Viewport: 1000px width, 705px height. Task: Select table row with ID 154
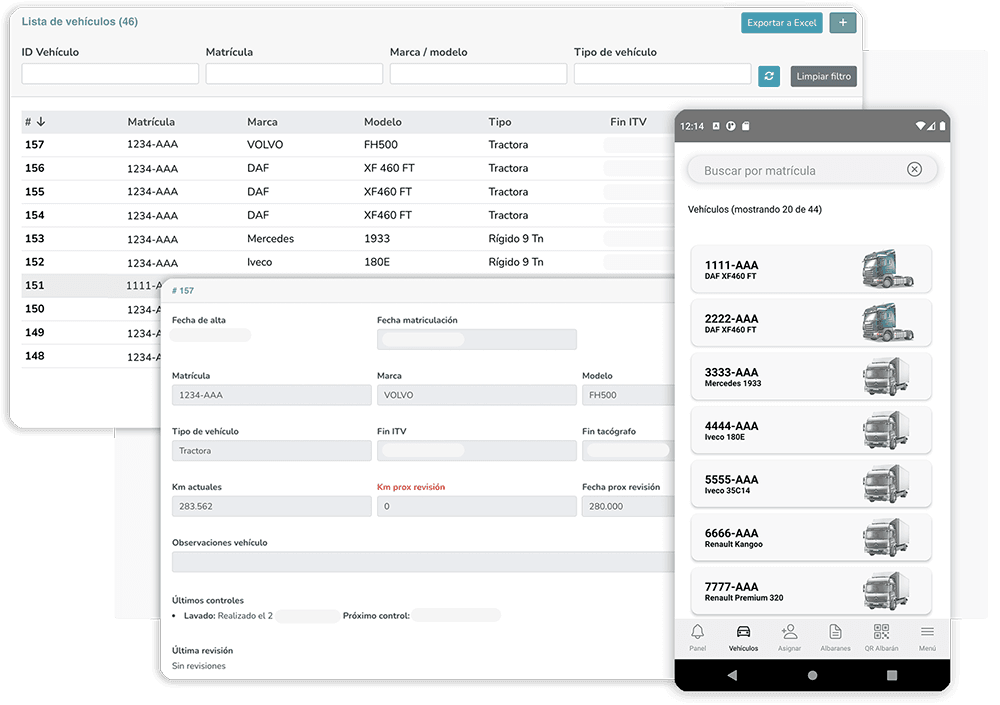tap(348, 216)
